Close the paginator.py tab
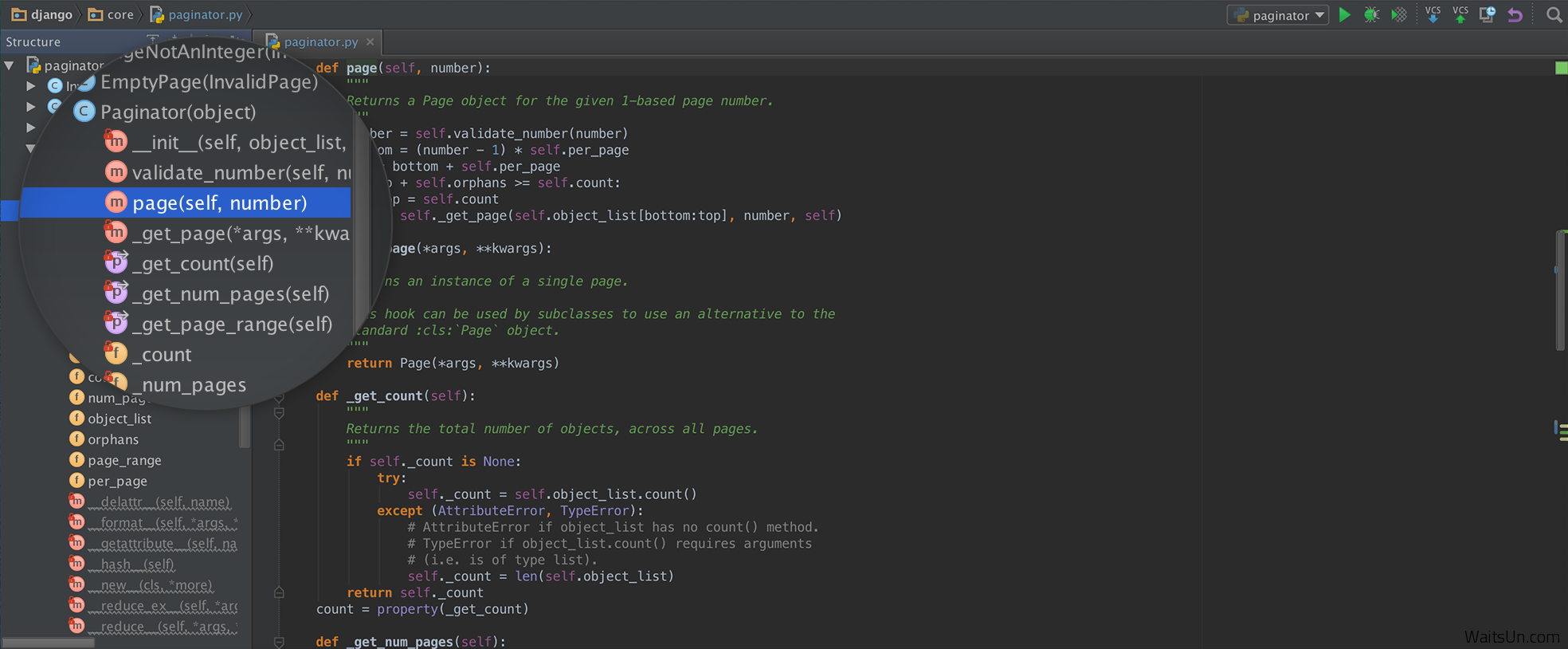This screenshot has width=1568, height=649. pos(370,42)
